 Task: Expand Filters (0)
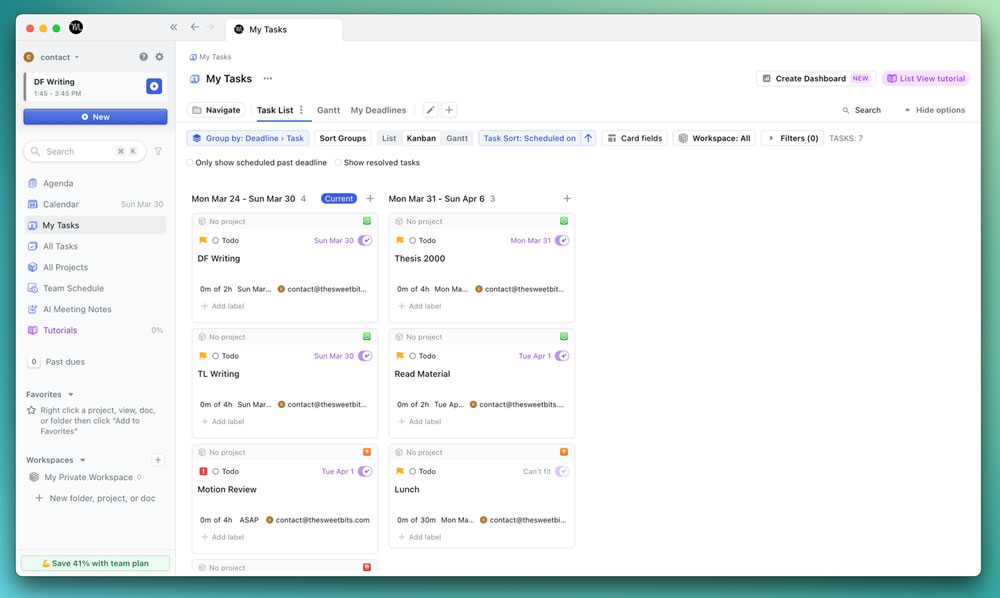(x=793, y=138)
